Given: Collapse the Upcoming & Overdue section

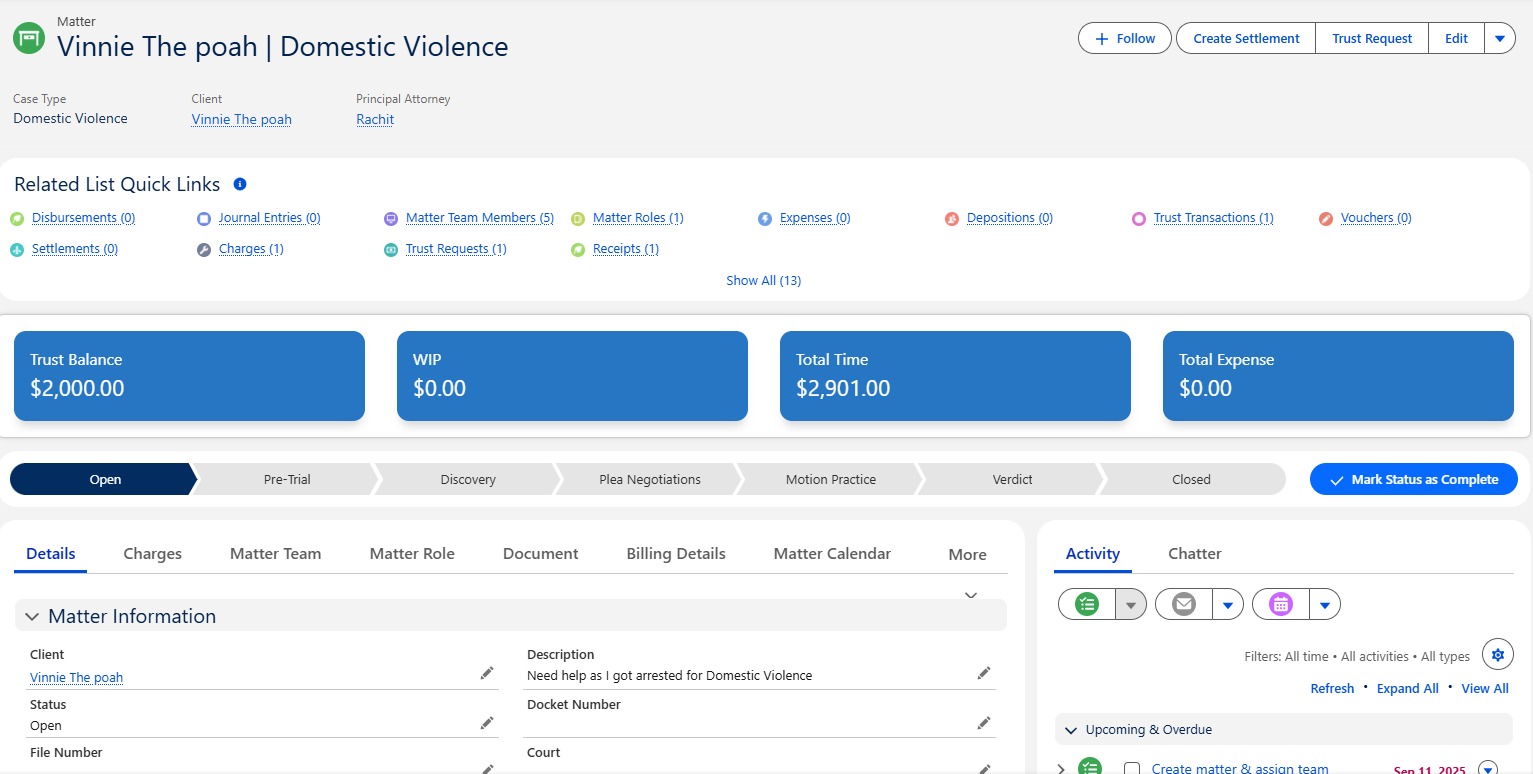Looking at the screenshot, I should 1071,730.
